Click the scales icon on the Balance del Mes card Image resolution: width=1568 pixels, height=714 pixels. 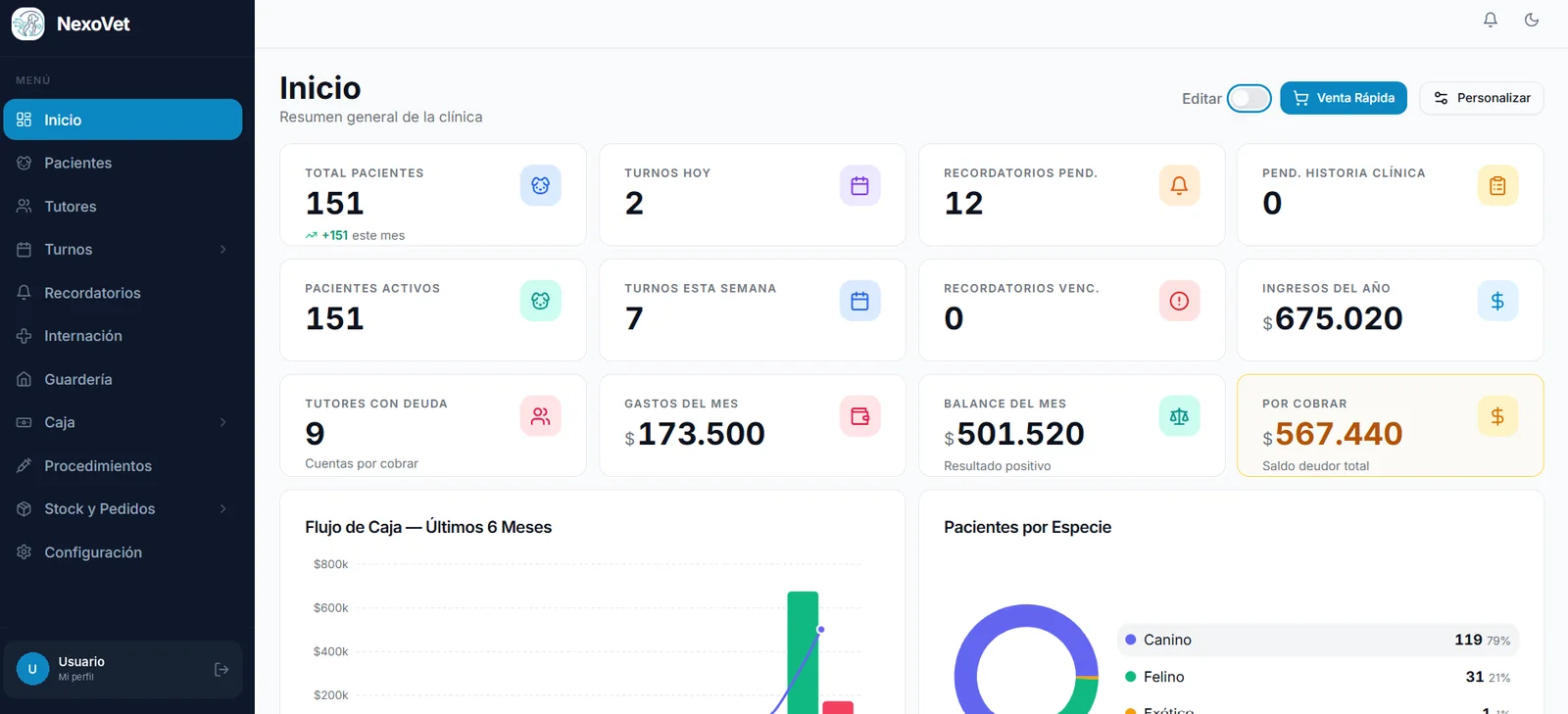[1179, 416]
